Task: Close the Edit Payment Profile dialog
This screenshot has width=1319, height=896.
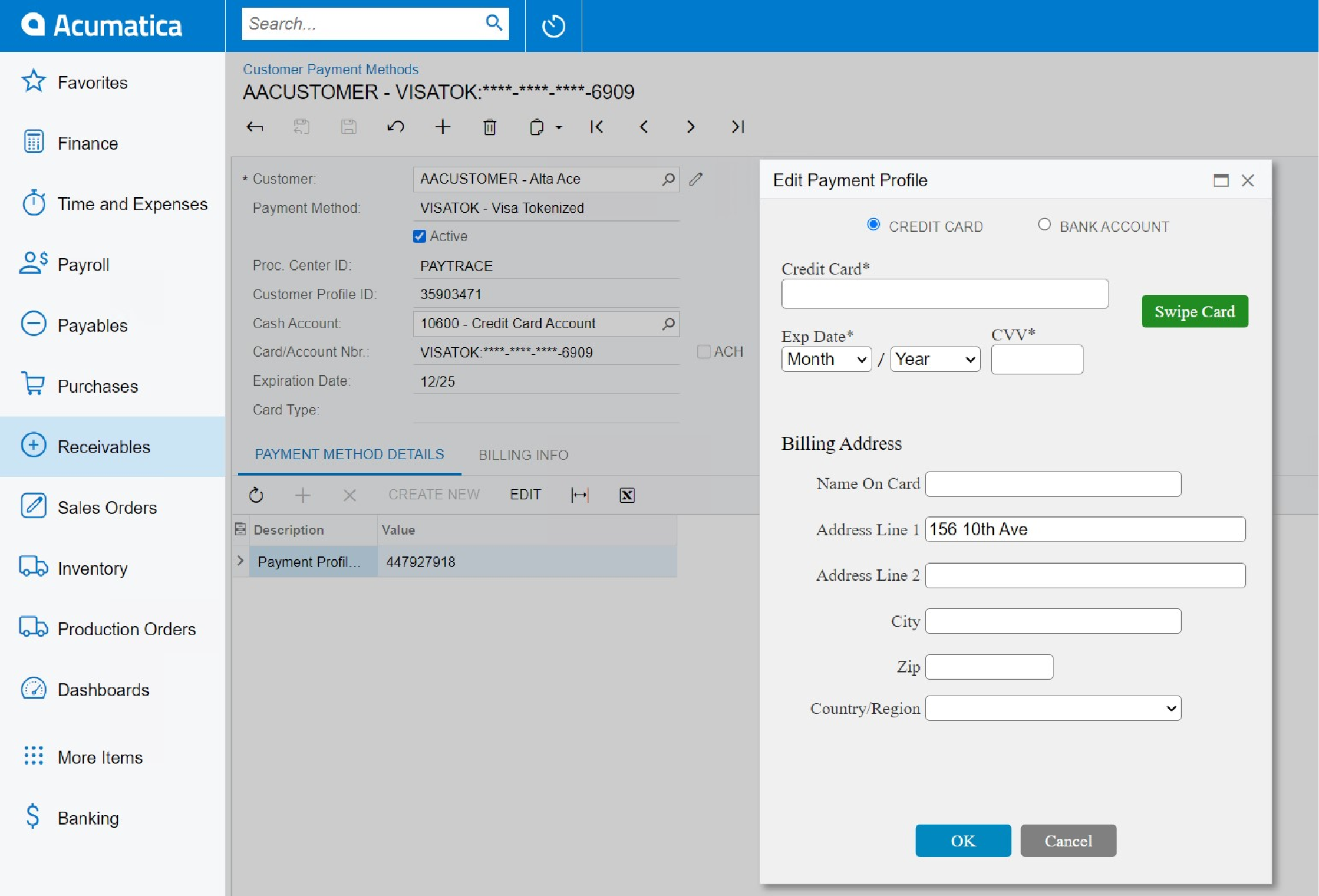Action: 1248,180
